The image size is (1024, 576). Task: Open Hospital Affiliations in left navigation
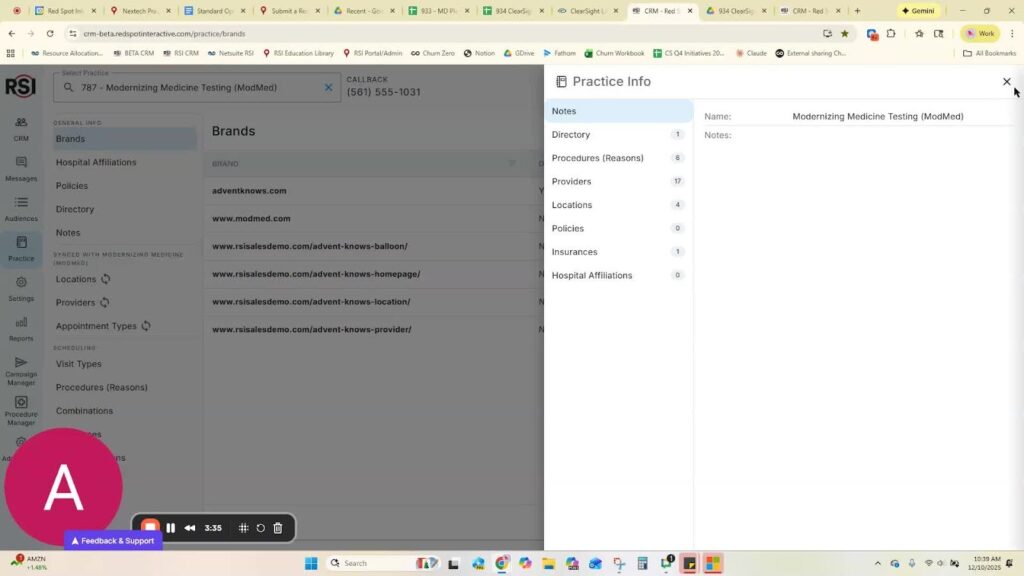(96, 162)
